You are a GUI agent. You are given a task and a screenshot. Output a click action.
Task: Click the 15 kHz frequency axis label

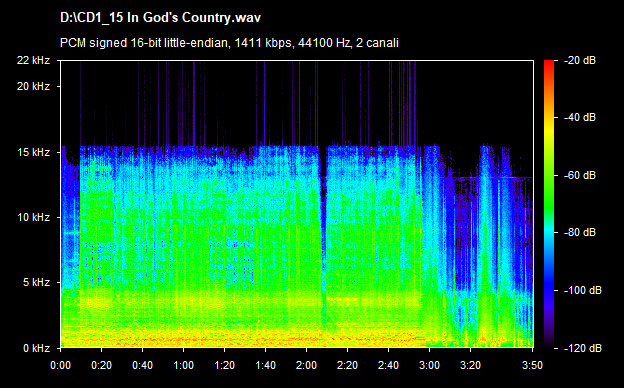[x=33, y=152]
